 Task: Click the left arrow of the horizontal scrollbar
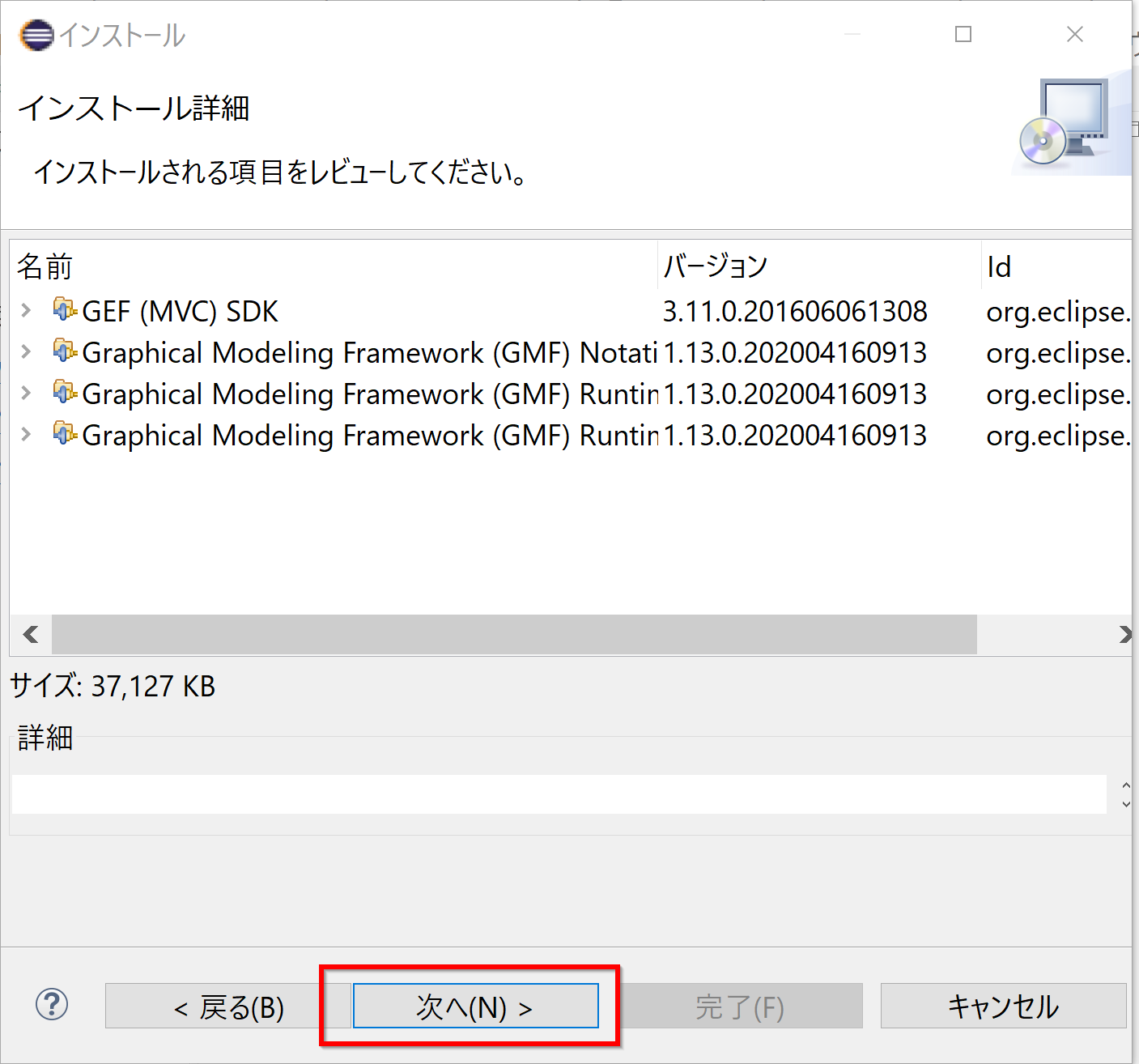(x=31, y=634)
